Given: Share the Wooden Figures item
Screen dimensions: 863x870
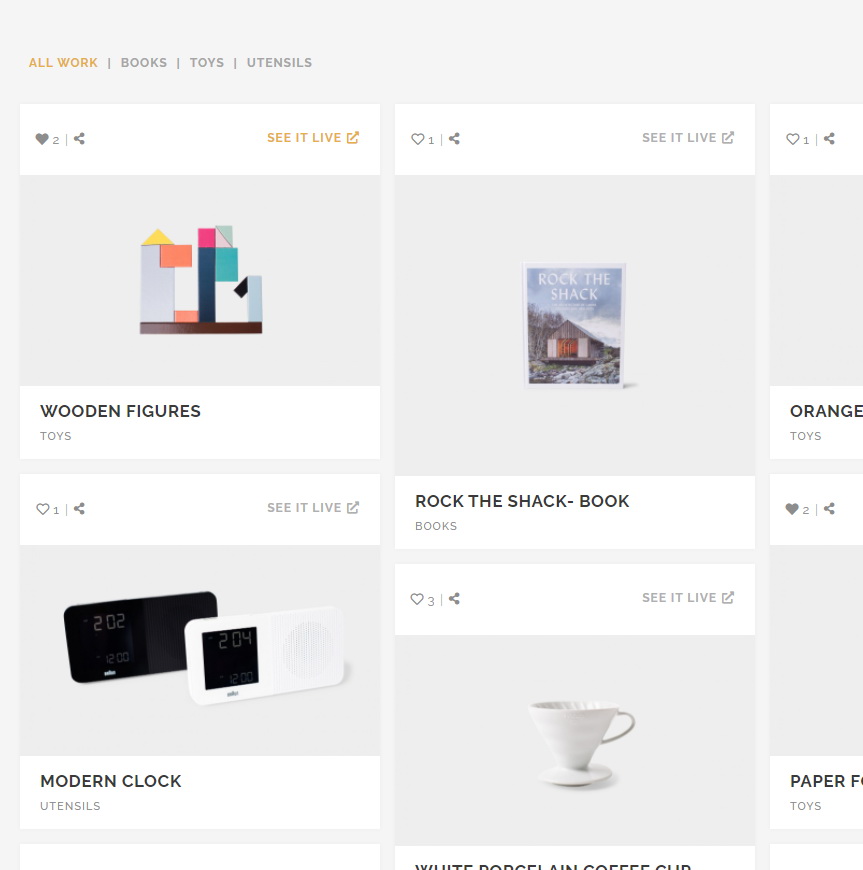Looking at the screenshot, I should click(79, 139).
